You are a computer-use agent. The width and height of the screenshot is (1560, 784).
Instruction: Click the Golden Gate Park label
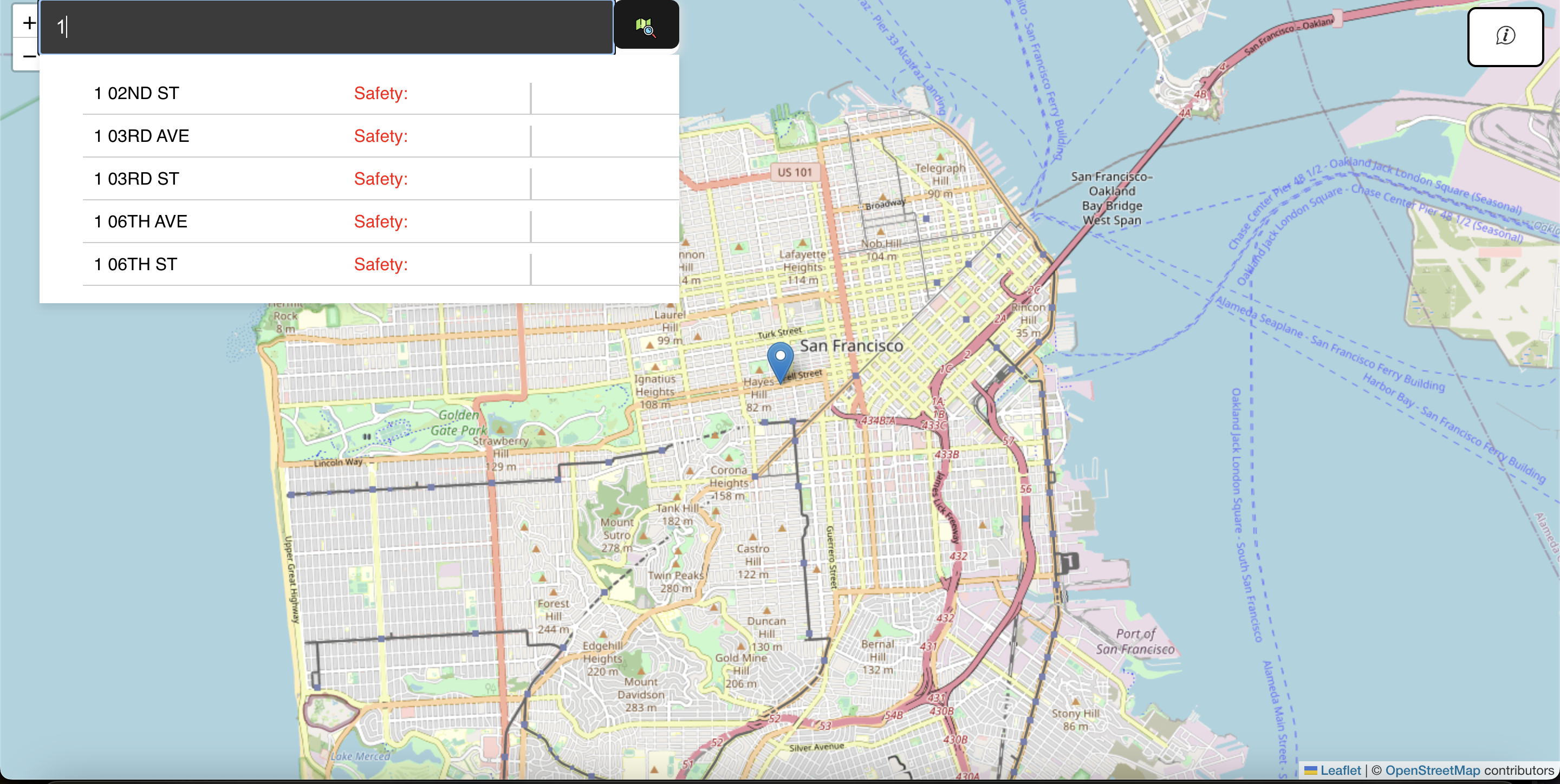458,422
